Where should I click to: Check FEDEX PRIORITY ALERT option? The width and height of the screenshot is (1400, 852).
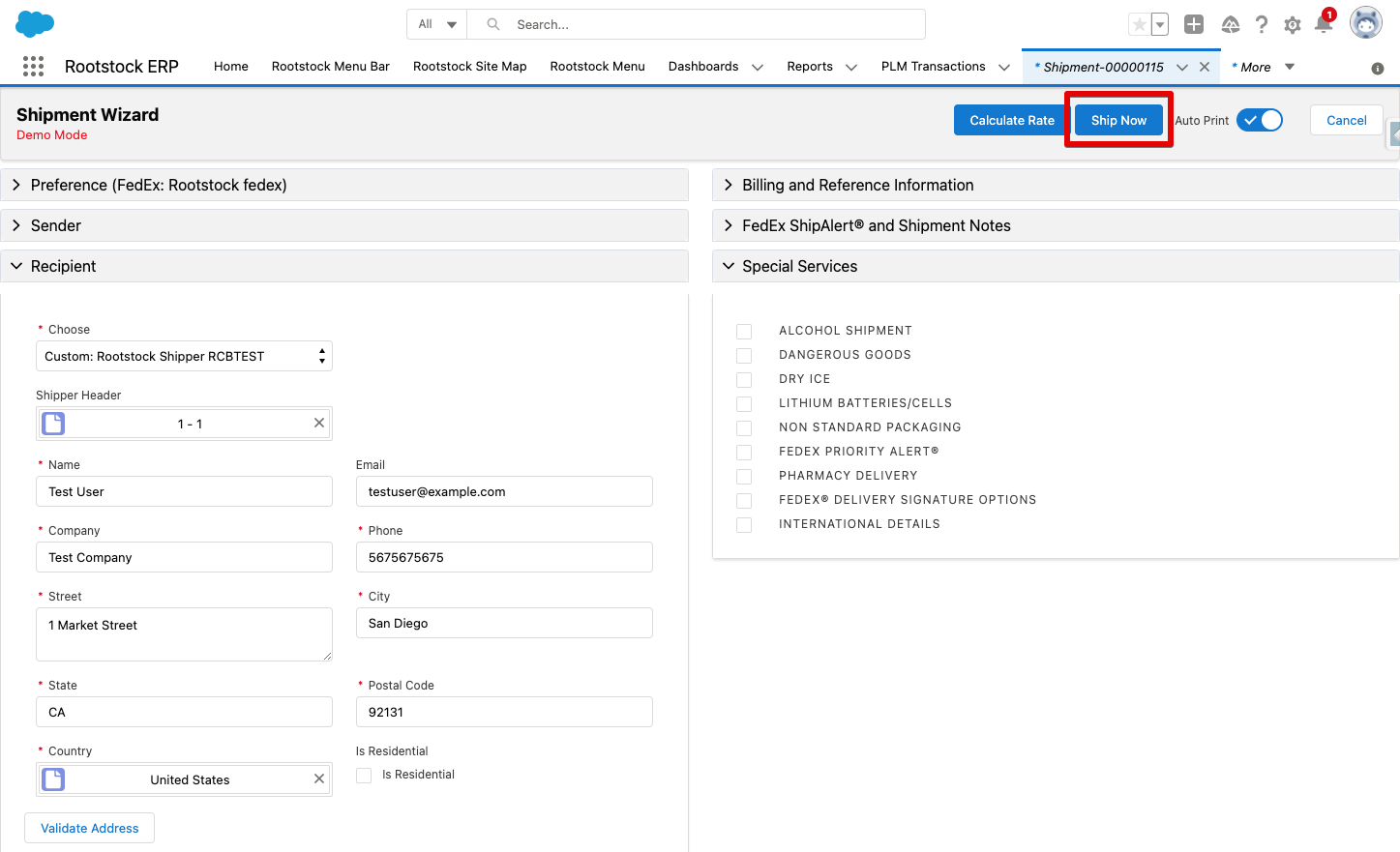(x=744, y=453)
